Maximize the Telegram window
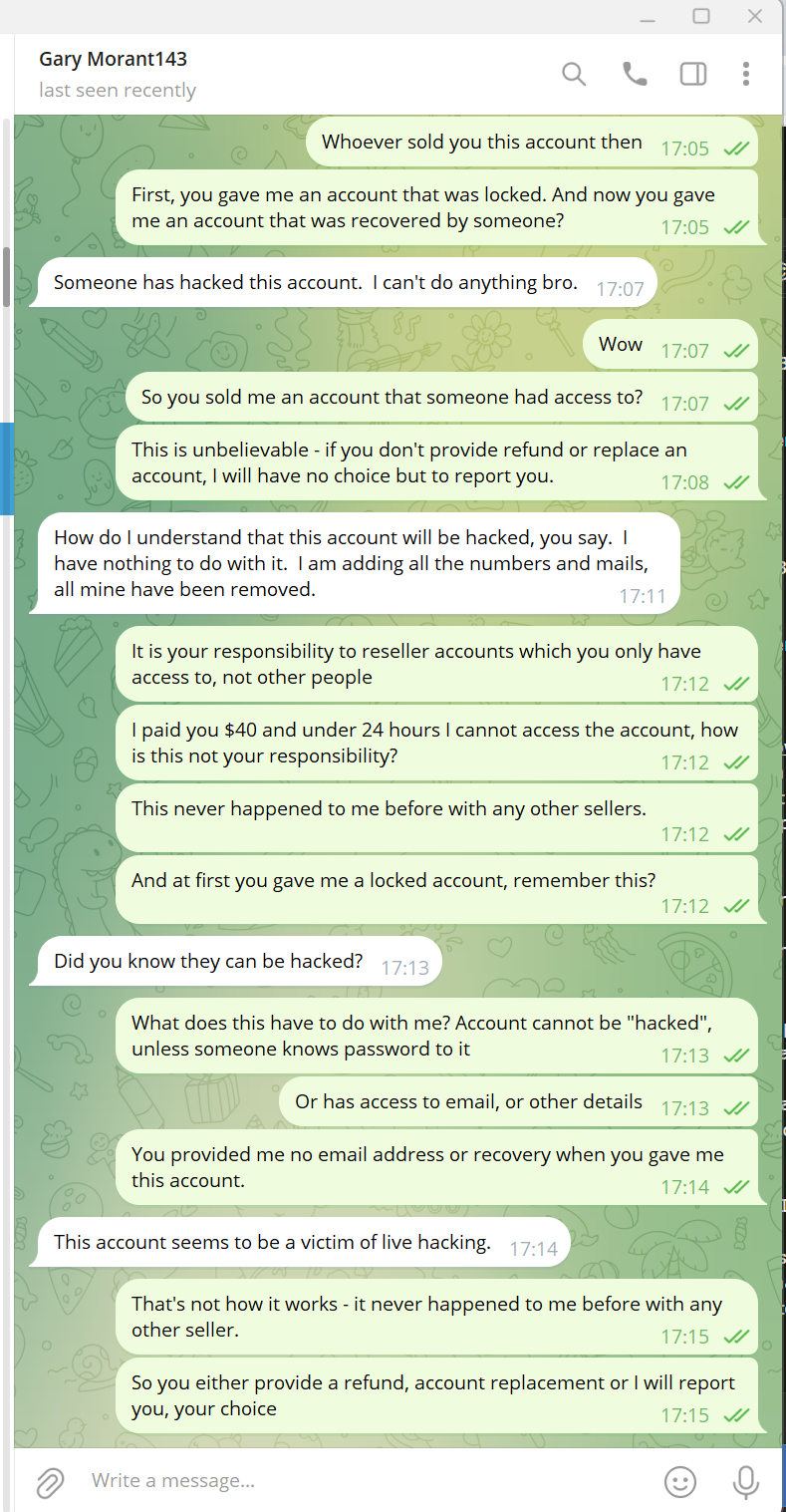 coord(701,16)
